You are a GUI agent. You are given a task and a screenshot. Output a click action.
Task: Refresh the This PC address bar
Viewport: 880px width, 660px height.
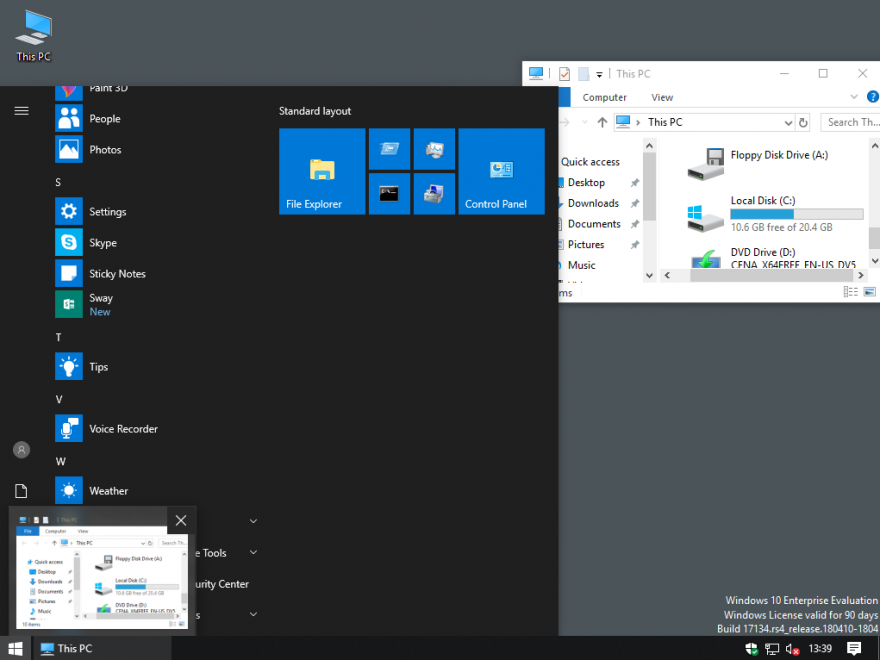point(803,122)
